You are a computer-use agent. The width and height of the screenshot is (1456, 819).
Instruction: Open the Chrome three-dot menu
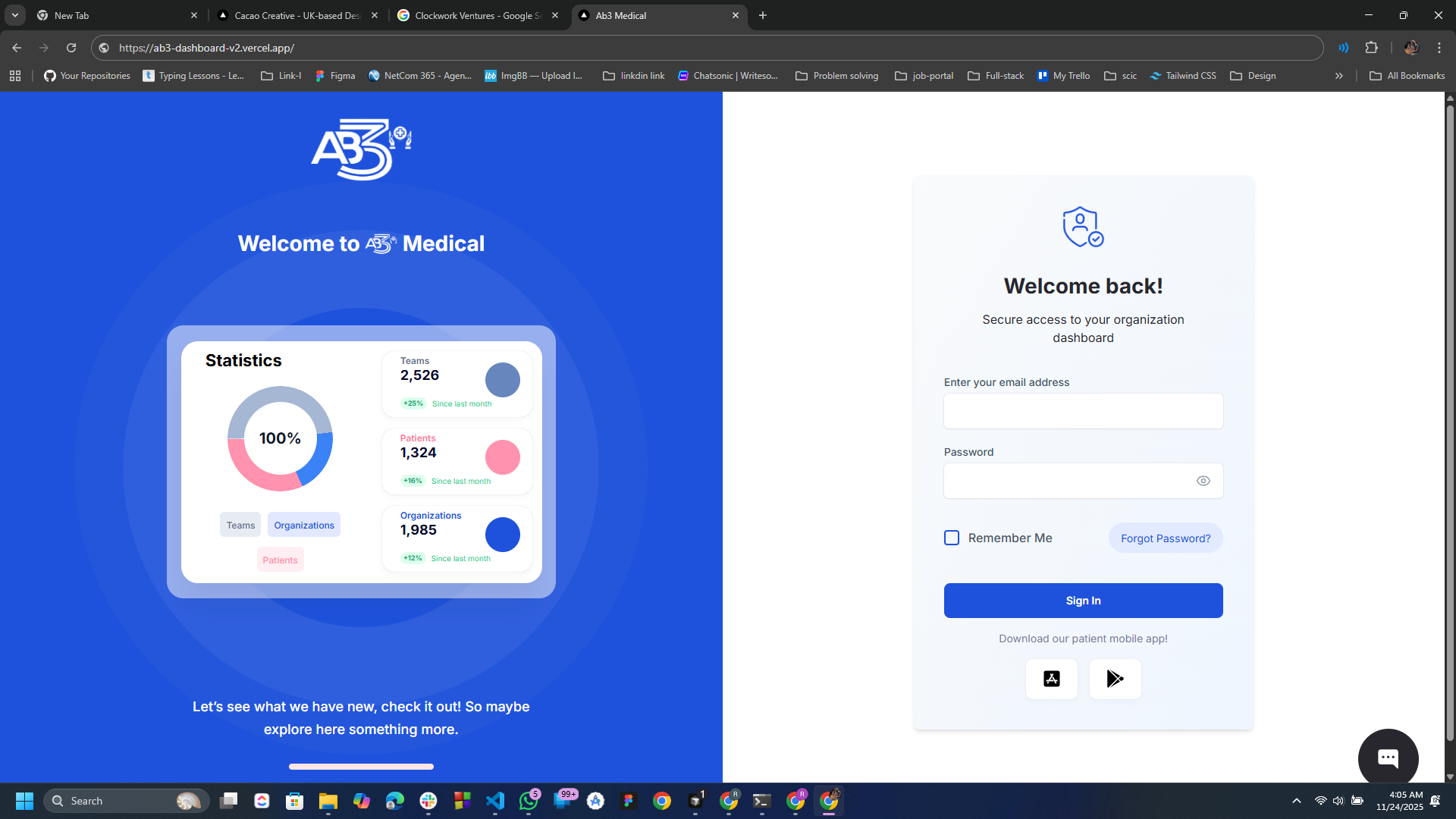[1439, 47]
